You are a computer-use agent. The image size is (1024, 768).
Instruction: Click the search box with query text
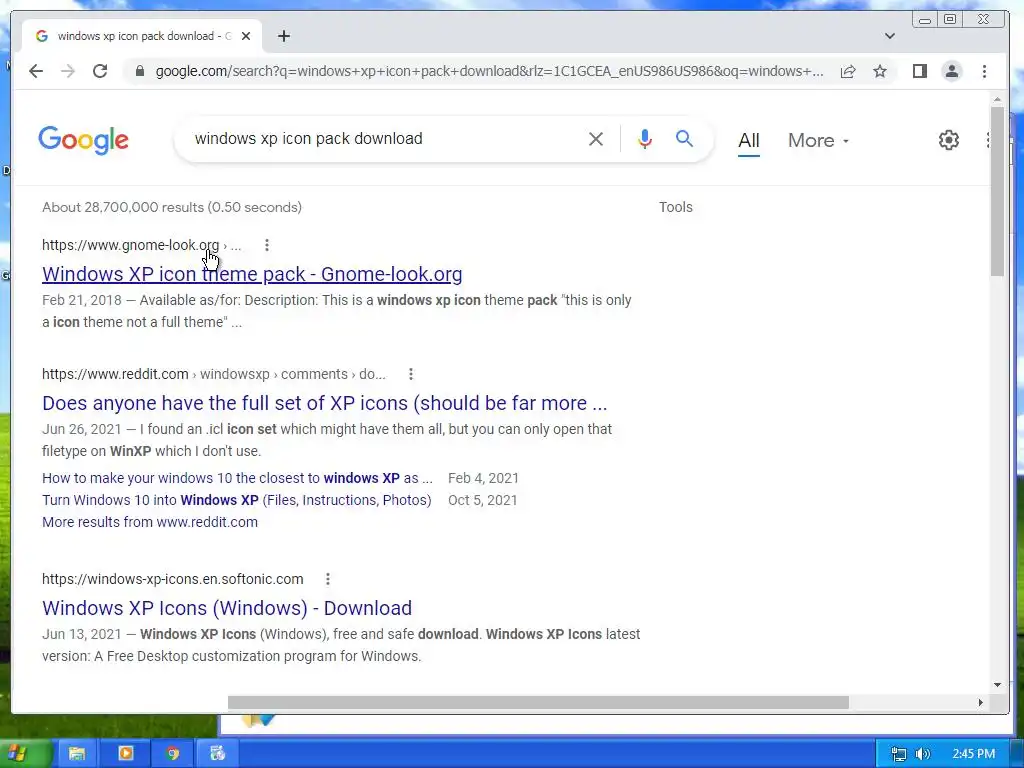385,139
